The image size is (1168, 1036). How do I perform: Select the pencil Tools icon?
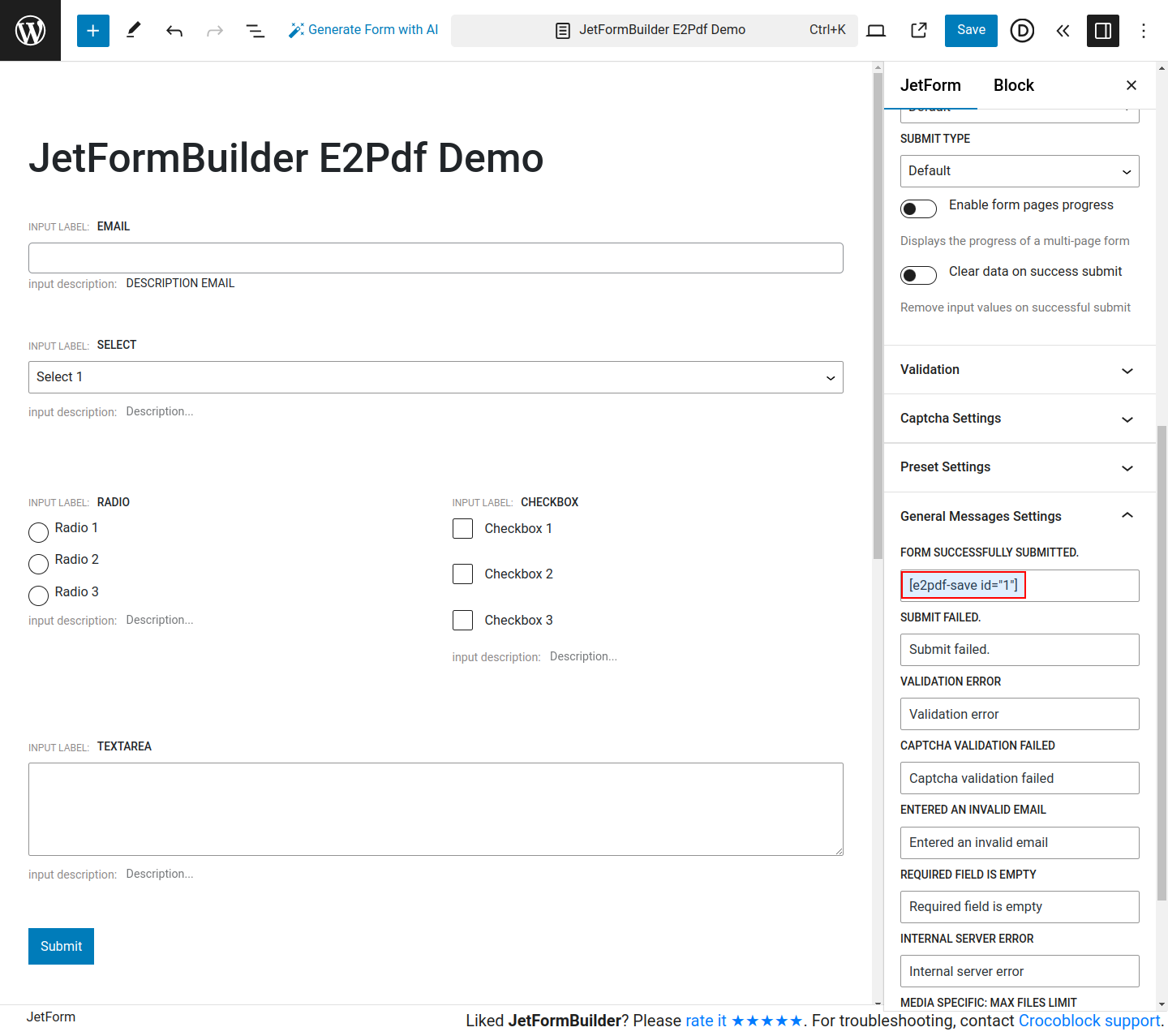pyautogui.click(x=134, y=30)
